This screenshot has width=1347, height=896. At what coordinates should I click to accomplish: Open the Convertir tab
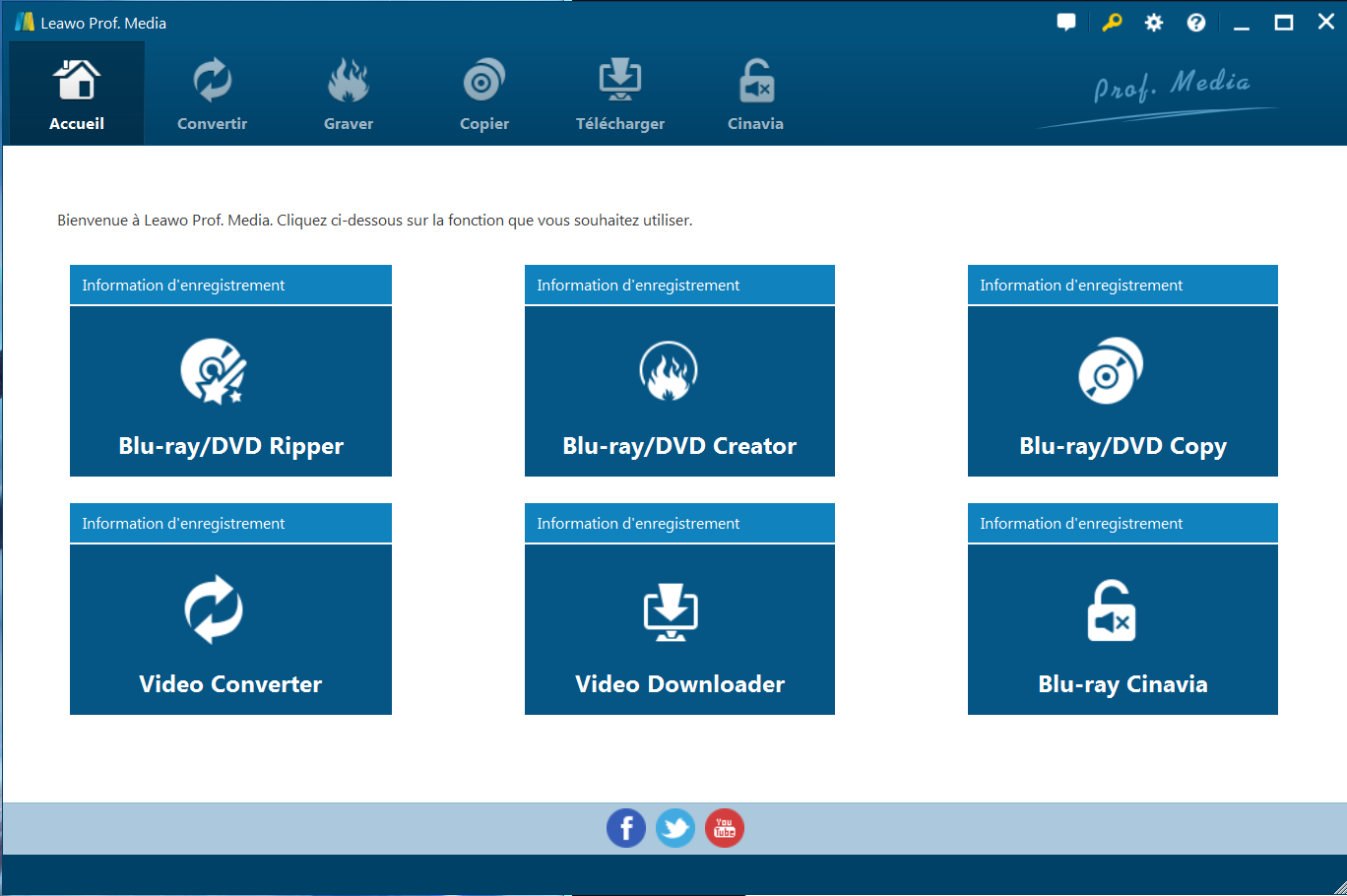tap(212, 96)
